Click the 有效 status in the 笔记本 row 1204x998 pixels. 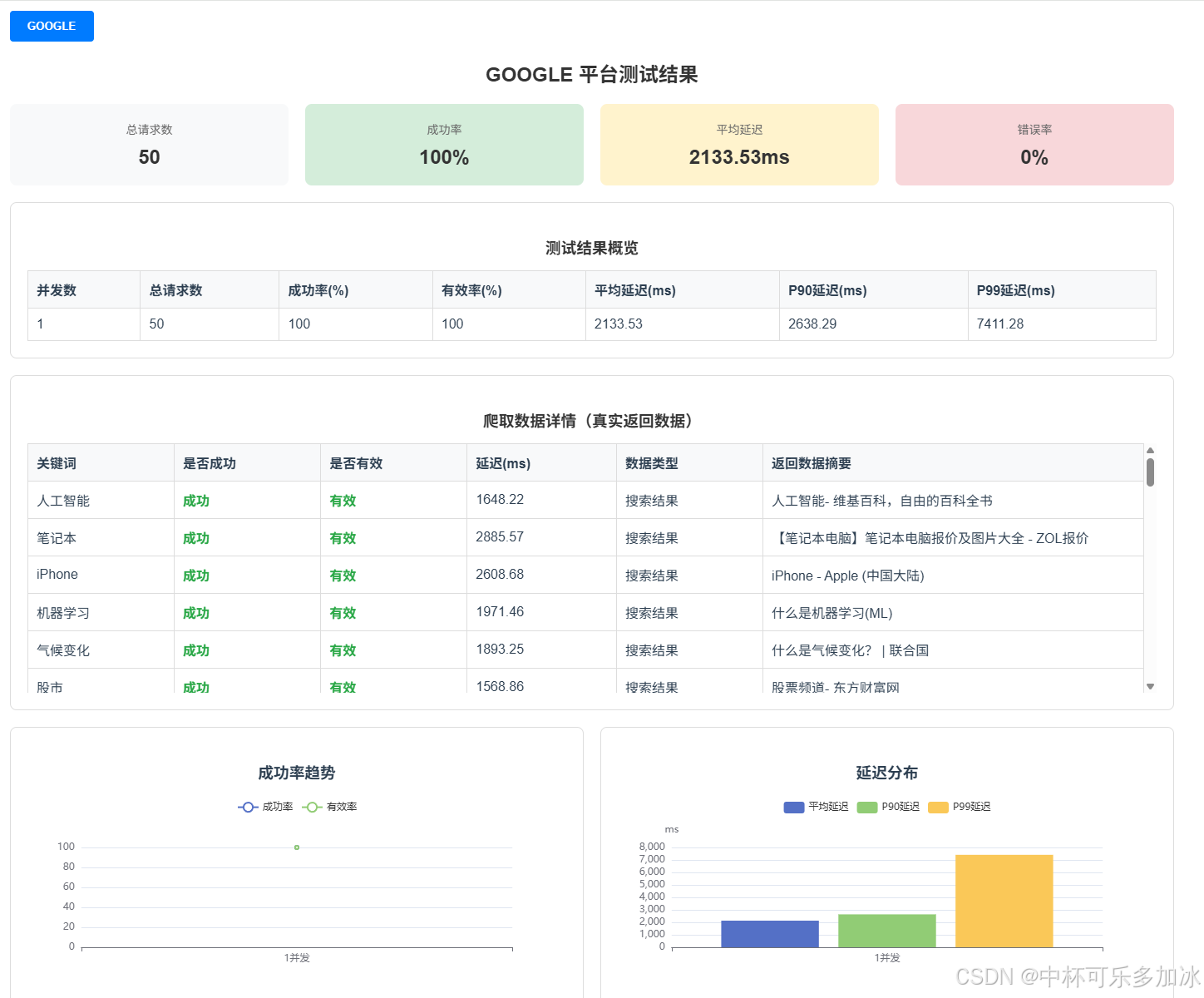pos(343,538)
